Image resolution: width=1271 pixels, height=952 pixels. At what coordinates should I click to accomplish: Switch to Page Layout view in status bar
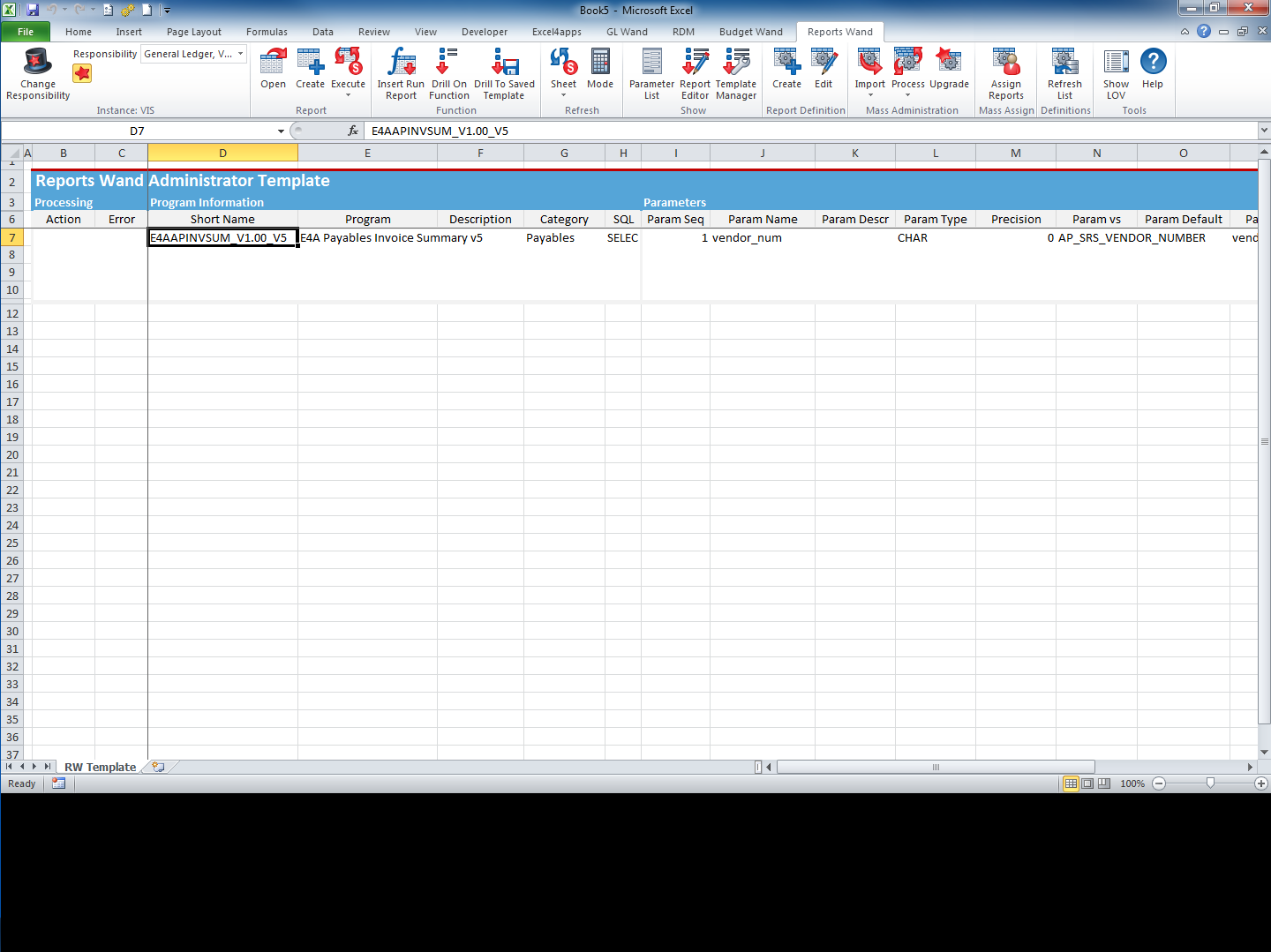(1087, 783)
